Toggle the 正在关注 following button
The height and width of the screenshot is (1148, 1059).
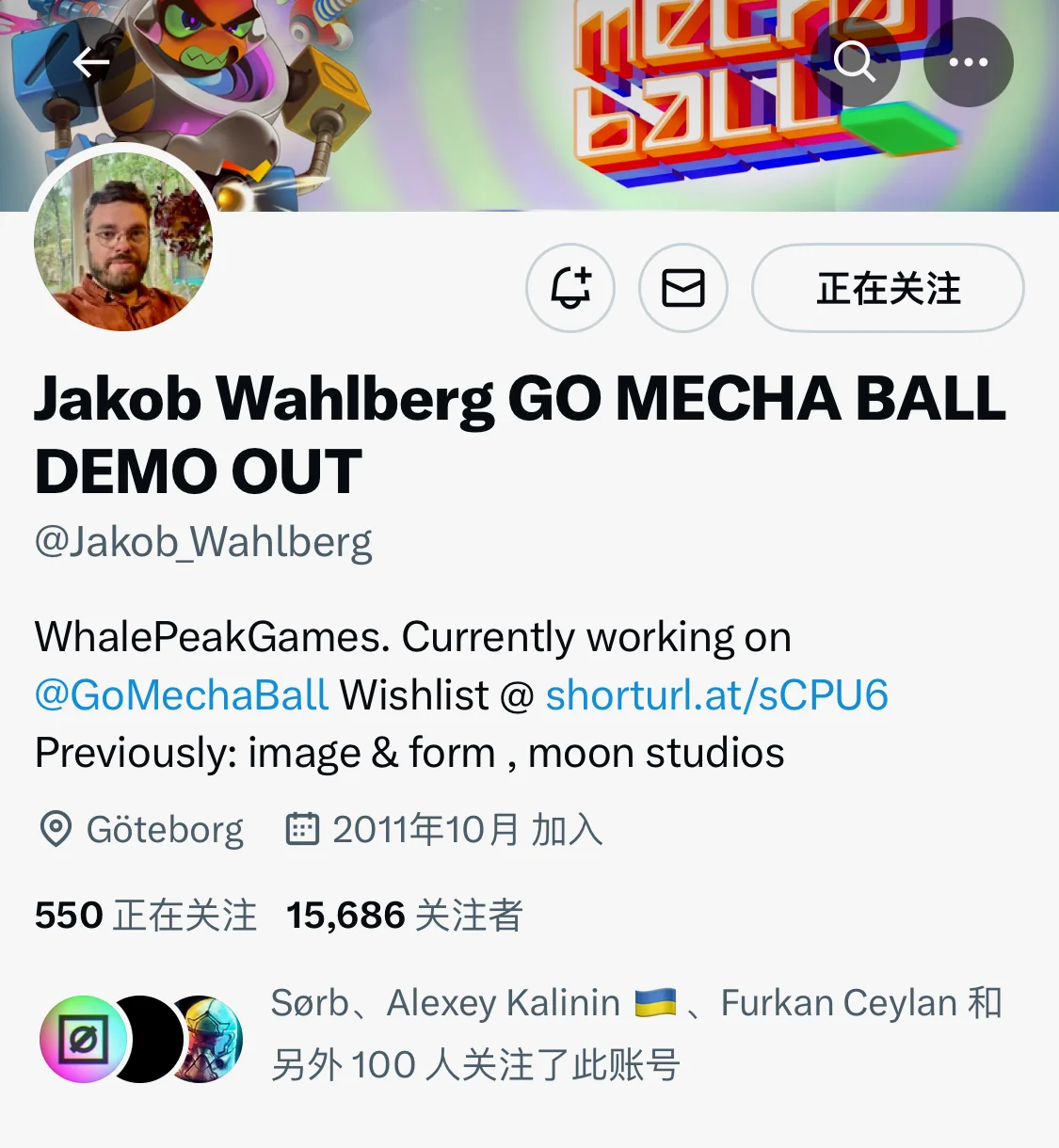(x=888, y=288)
